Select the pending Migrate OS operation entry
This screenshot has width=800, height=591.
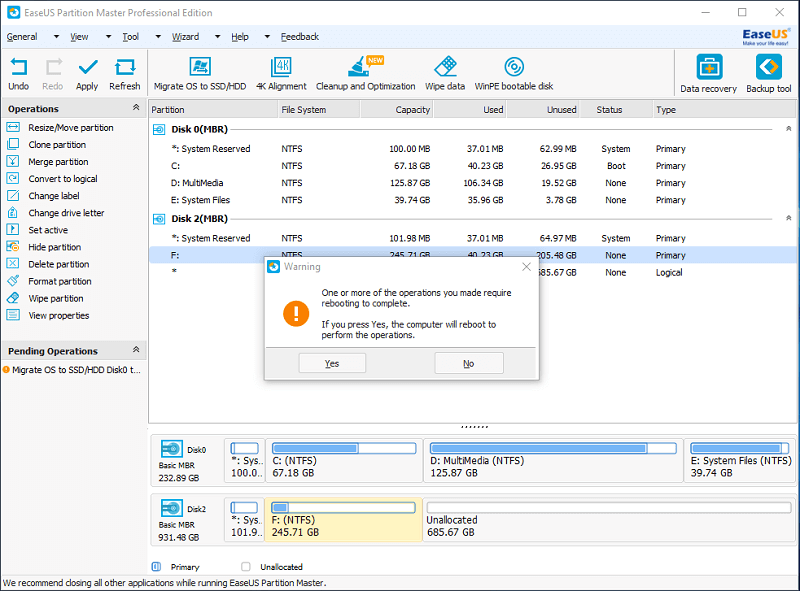pyautogui.click(x=72, y=370)
